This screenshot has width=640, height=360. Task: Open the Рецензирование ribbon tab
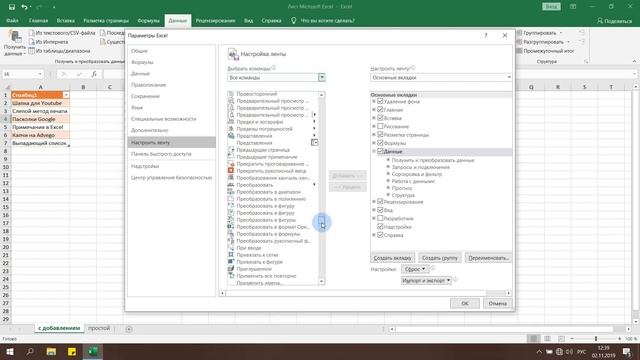(x=215, y=20)
